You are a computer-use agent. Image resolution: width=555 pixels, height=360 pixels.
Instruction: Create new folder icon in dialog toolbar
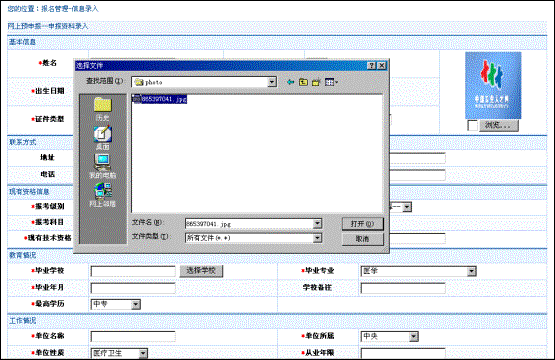316,82
